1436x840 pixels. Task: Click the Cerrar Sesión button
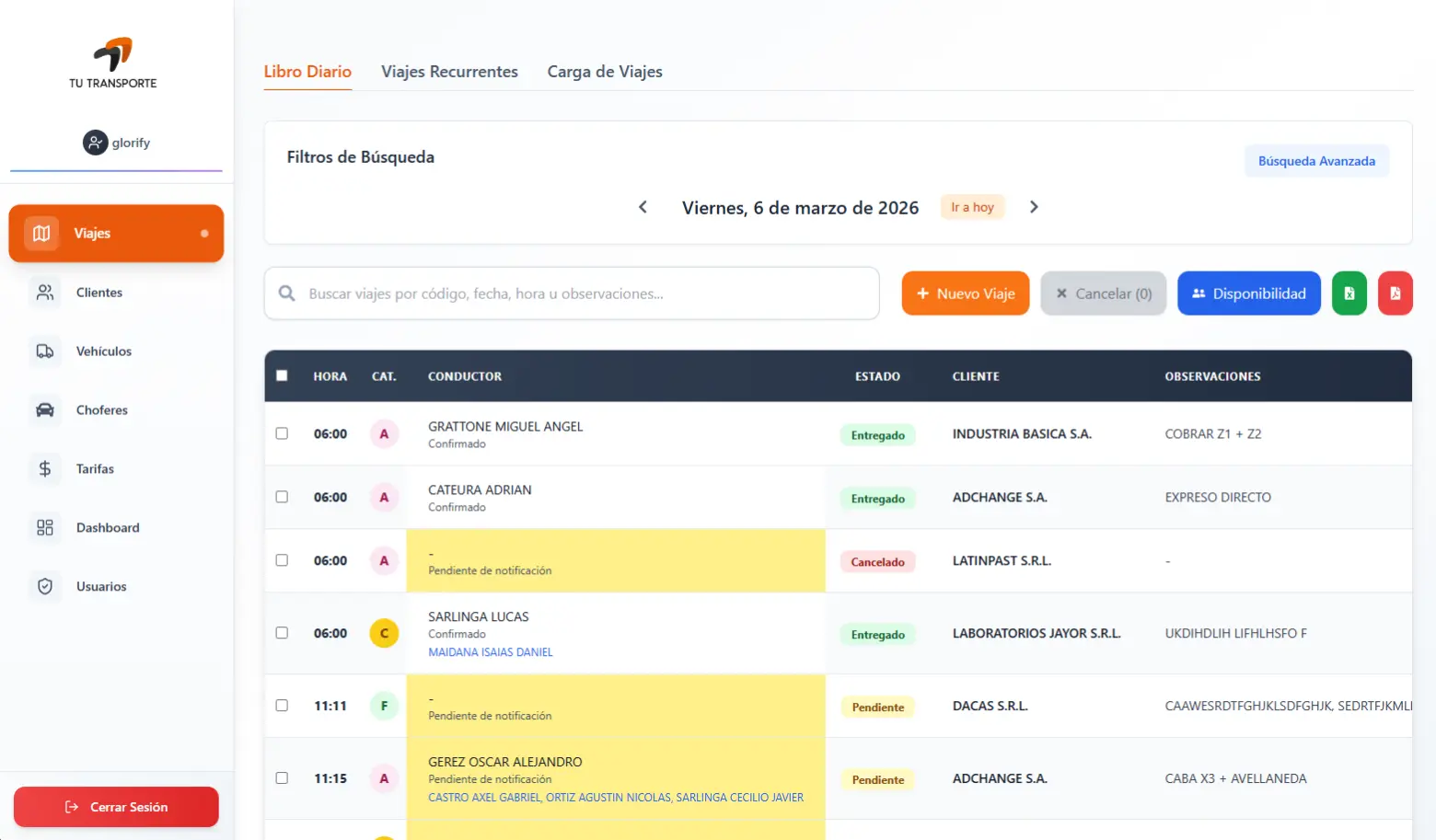point(116,807)
